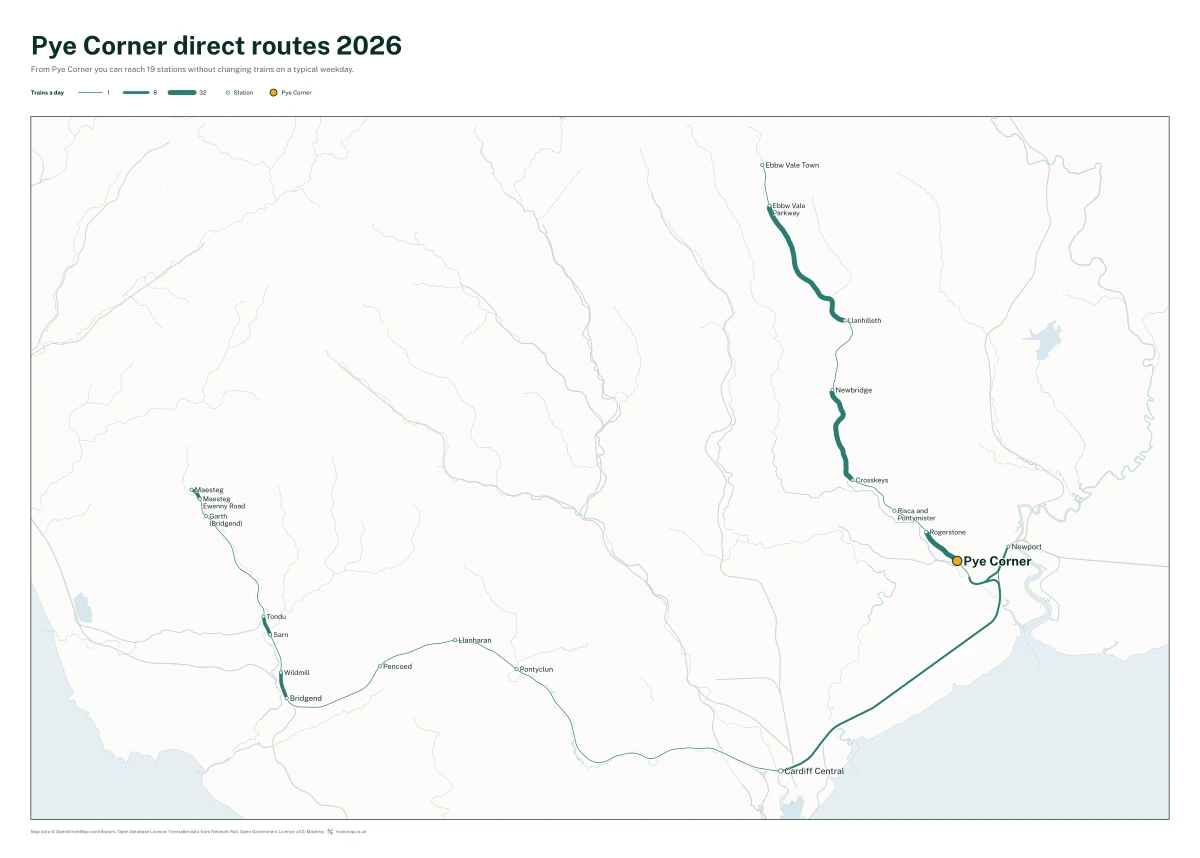This screenshot has height=858, width=1200.
Task: Click the 'Llanhilleth' station label
Action: pos(865,321)
